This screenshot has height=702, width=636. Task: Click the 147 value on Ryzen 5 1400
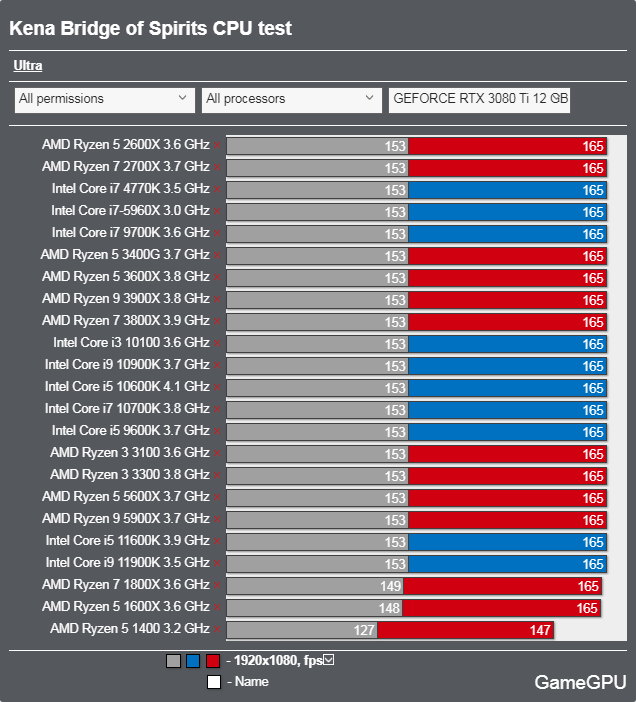[x=540, y=630]
